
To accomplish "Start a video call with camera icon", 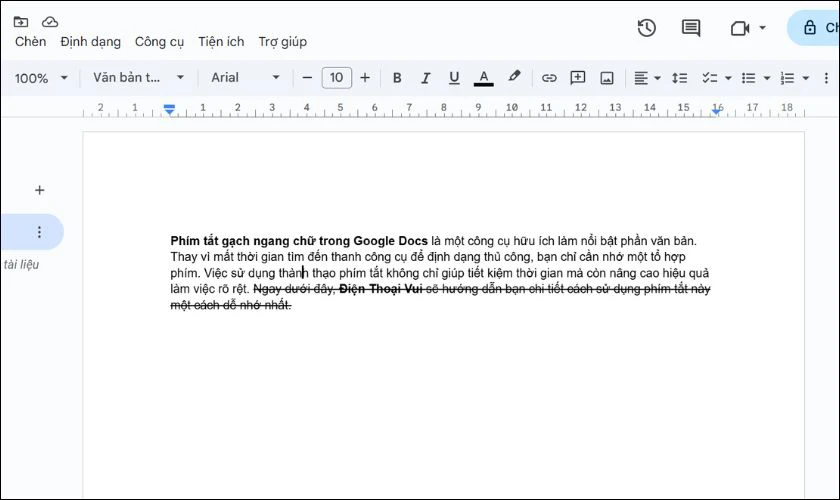I will (740, 28).
